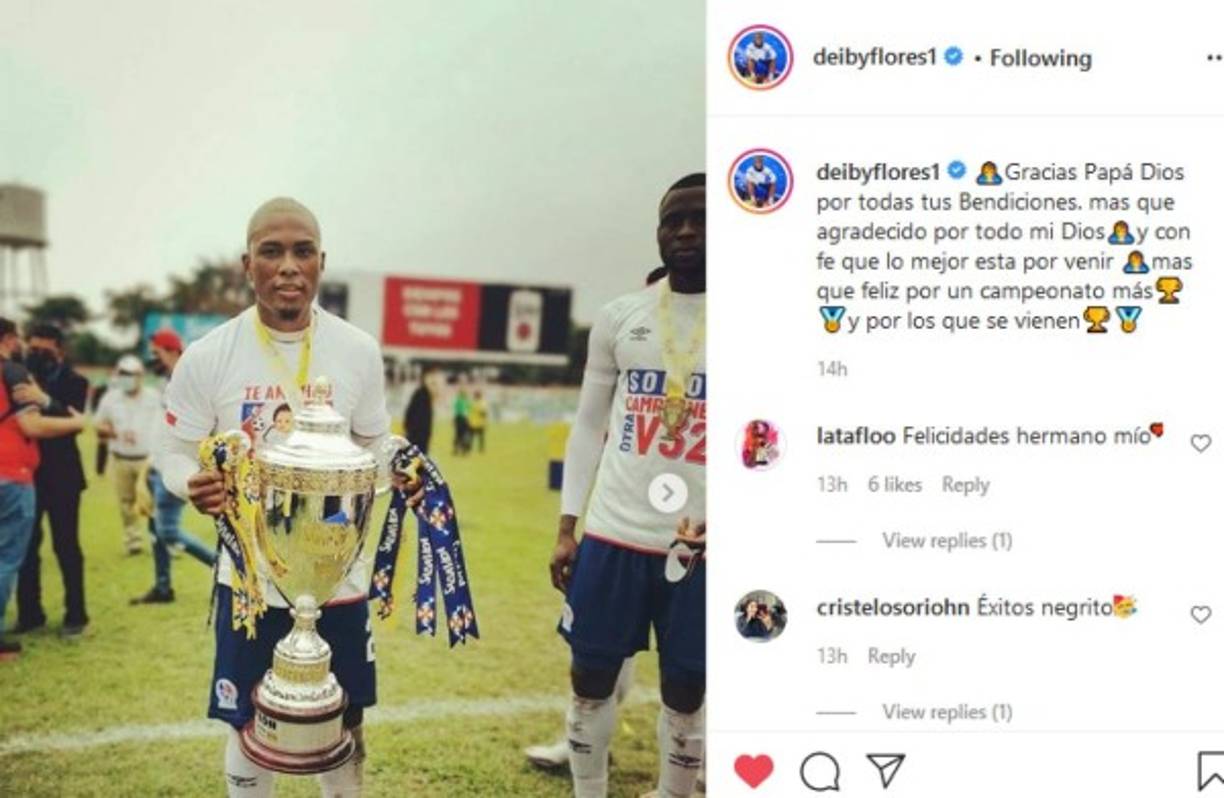Open deibyflores1 profile picture in header
Image resolution: width=1224 pixels, height=798 pixels.
coord(760,57)
